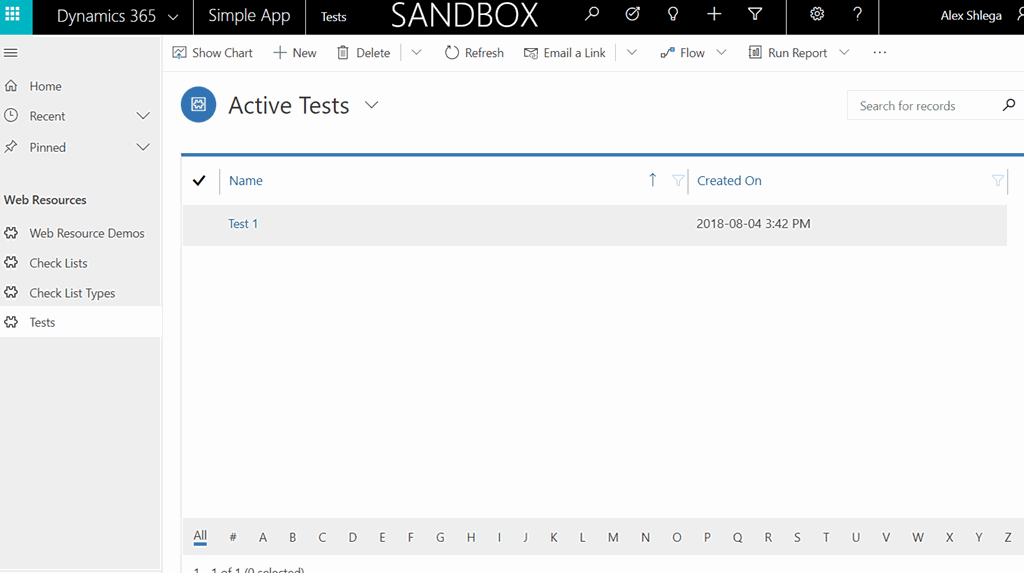Collapse the sidebar with hamburger icon

tap(11, 53)
